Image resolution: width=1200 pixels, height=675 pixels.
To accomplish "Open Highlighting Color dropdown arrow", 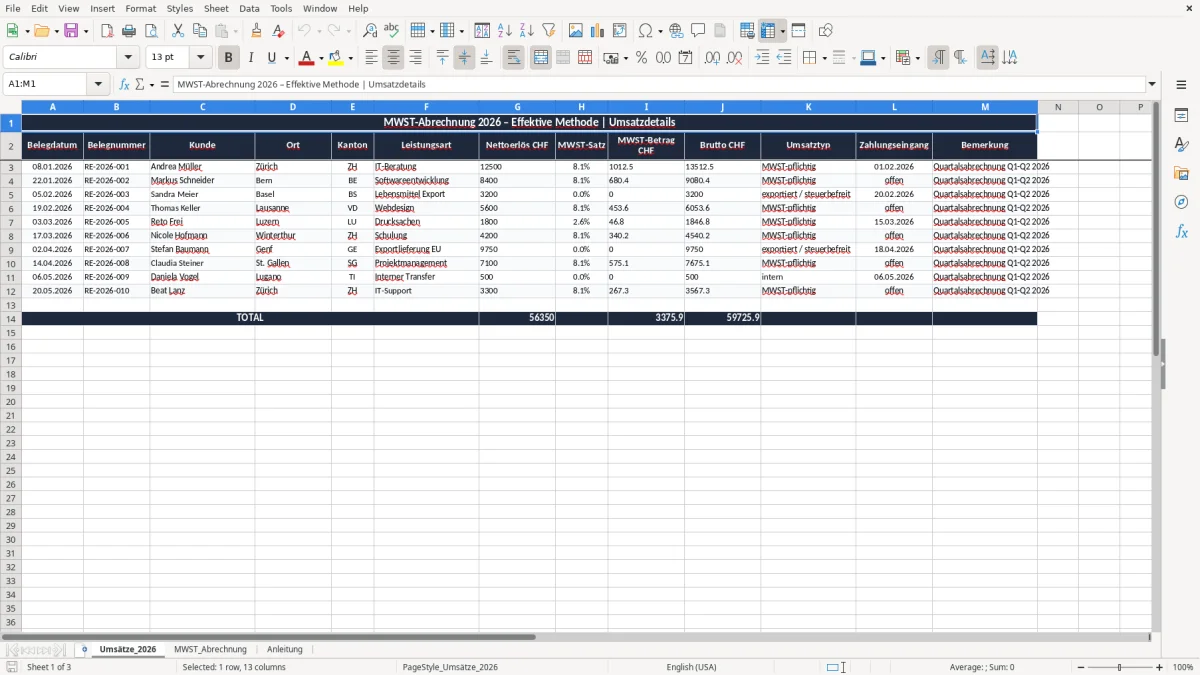I will 350,58.
